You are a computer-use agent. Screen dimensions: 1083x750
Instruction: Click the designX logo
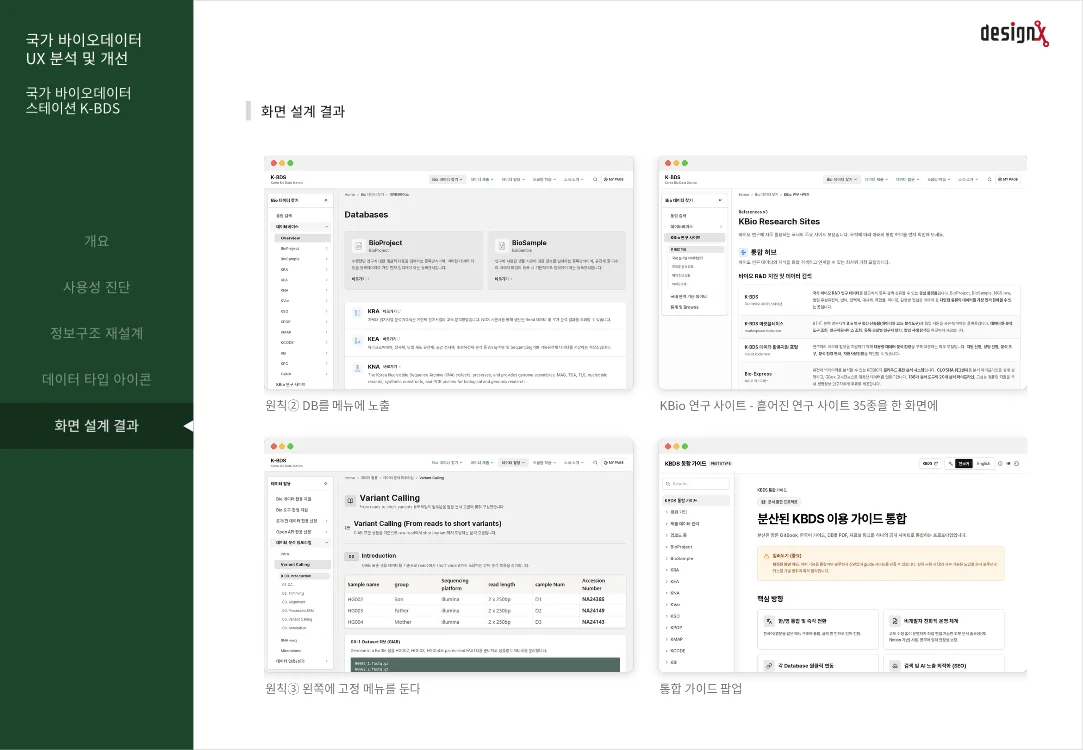[x=1014, y=33]
